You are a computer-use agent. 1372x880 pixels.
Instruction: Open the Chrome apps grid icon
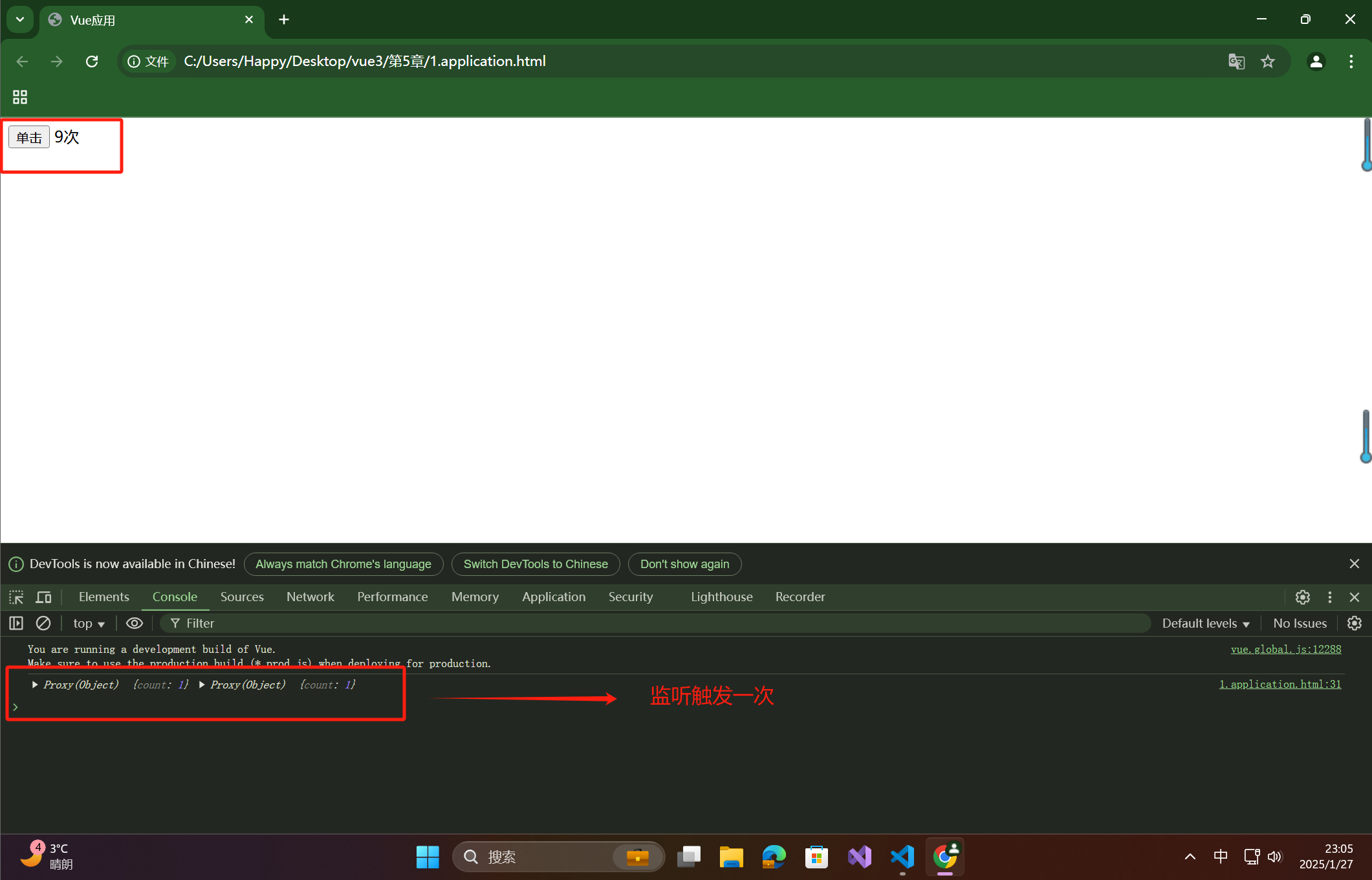20,97
